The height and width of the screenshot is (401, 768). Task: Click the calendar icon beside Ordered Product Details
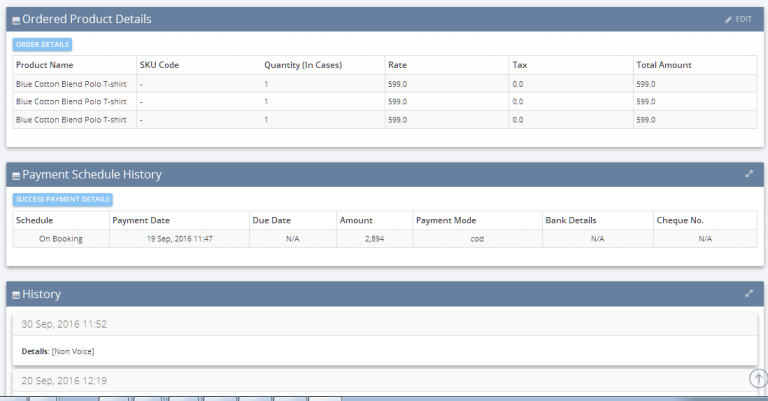click(16, 21)
